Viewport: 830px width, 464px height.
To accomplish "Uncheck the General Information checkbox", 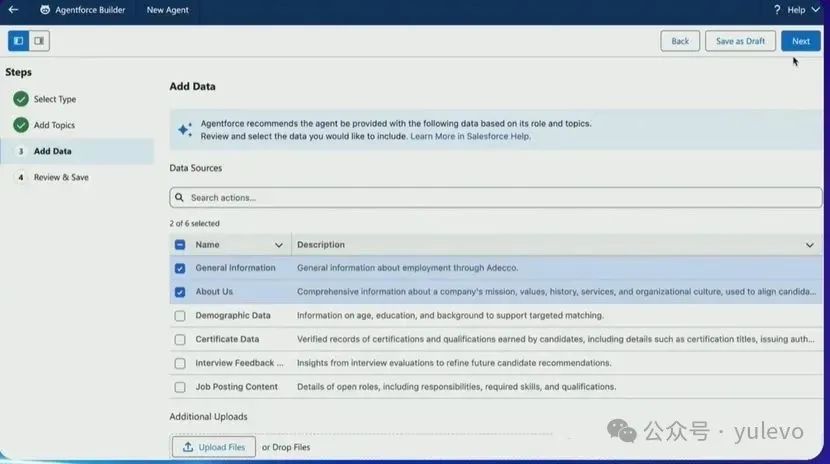I will click(180, 268).
